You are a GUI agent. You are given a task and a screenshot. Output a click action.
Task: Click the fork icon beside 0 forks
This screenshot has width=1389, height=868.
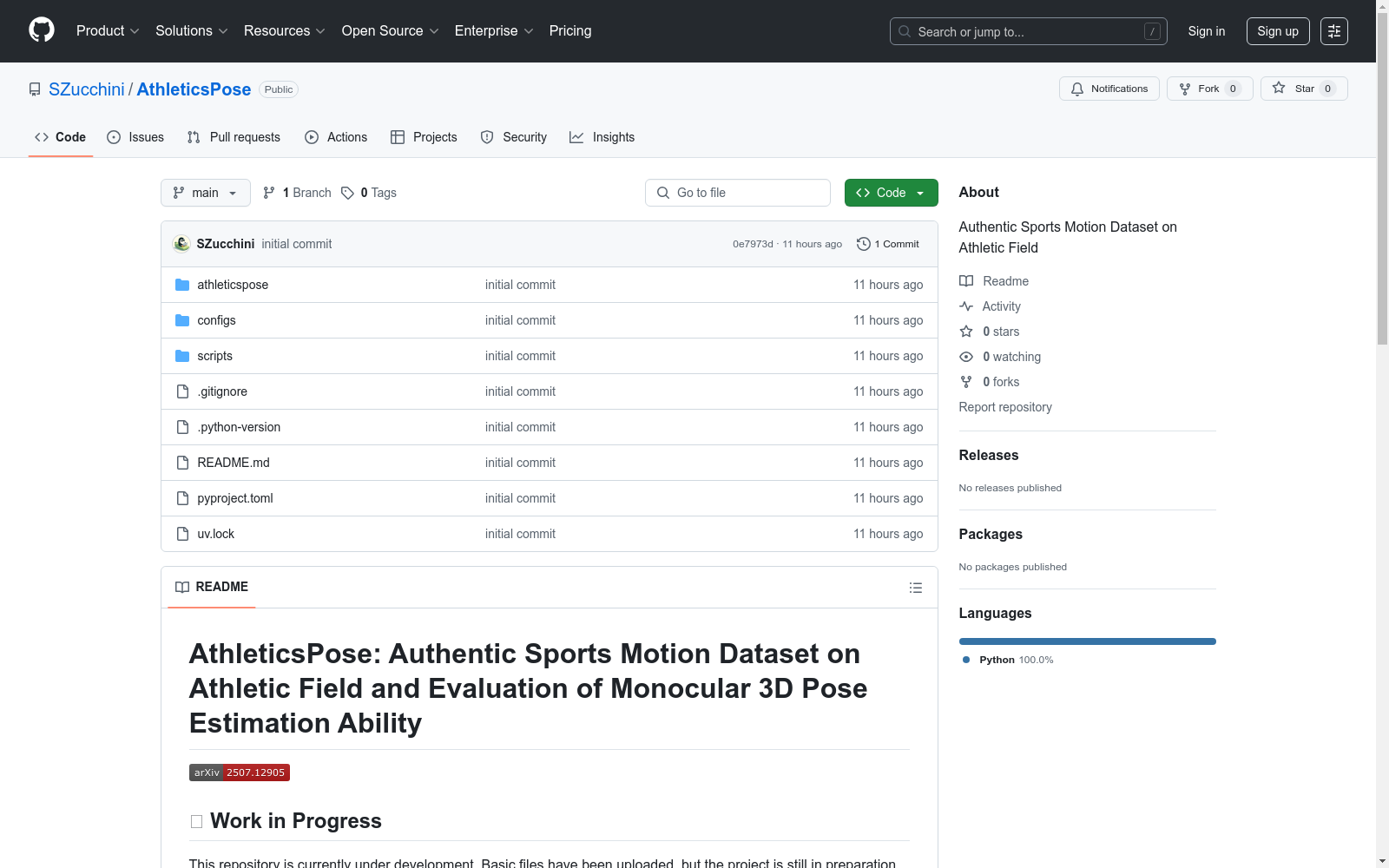(966, 382)
